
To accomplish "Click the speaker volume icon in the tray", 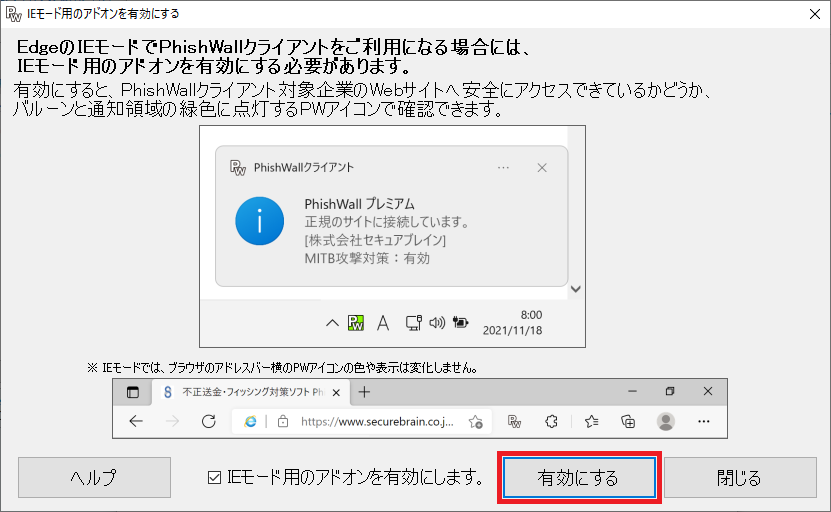I will click(x=437, y=322).
